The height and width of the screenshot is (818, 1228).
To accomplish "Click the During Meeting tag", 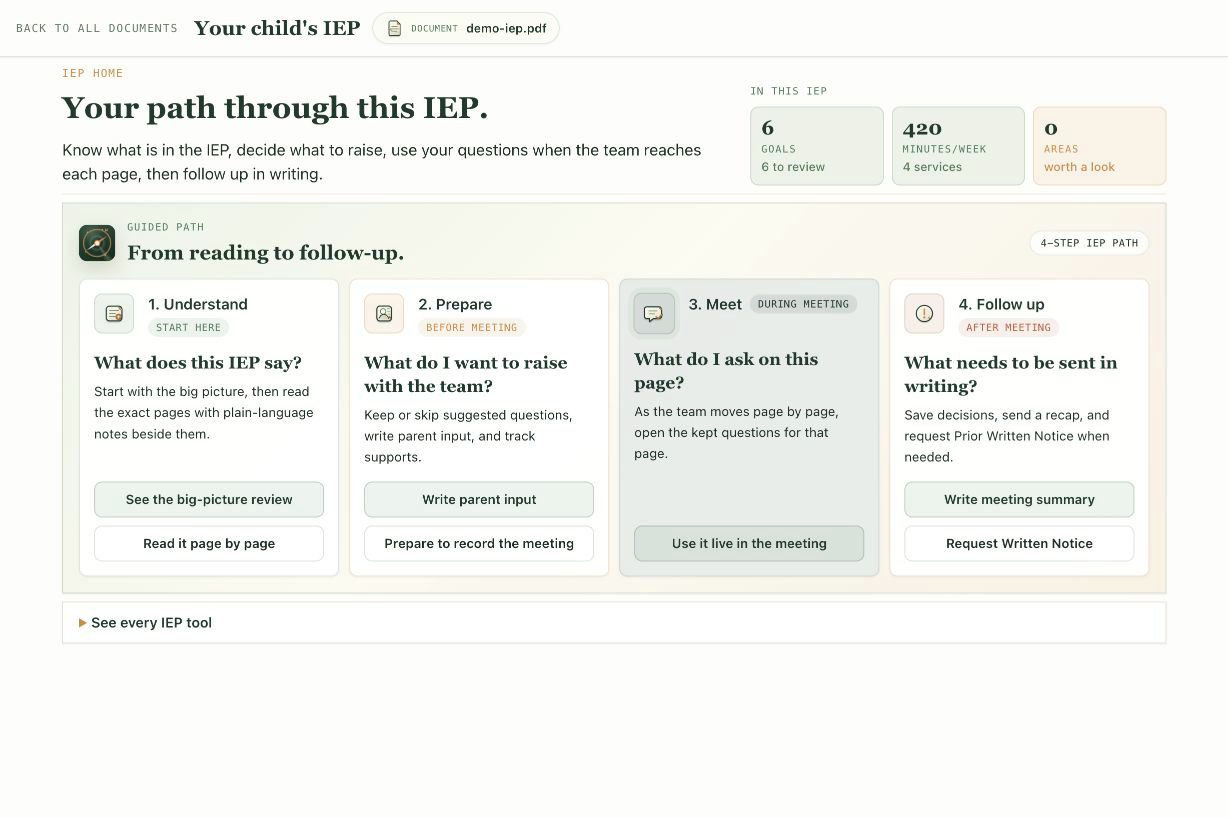I will coord(803,304).
